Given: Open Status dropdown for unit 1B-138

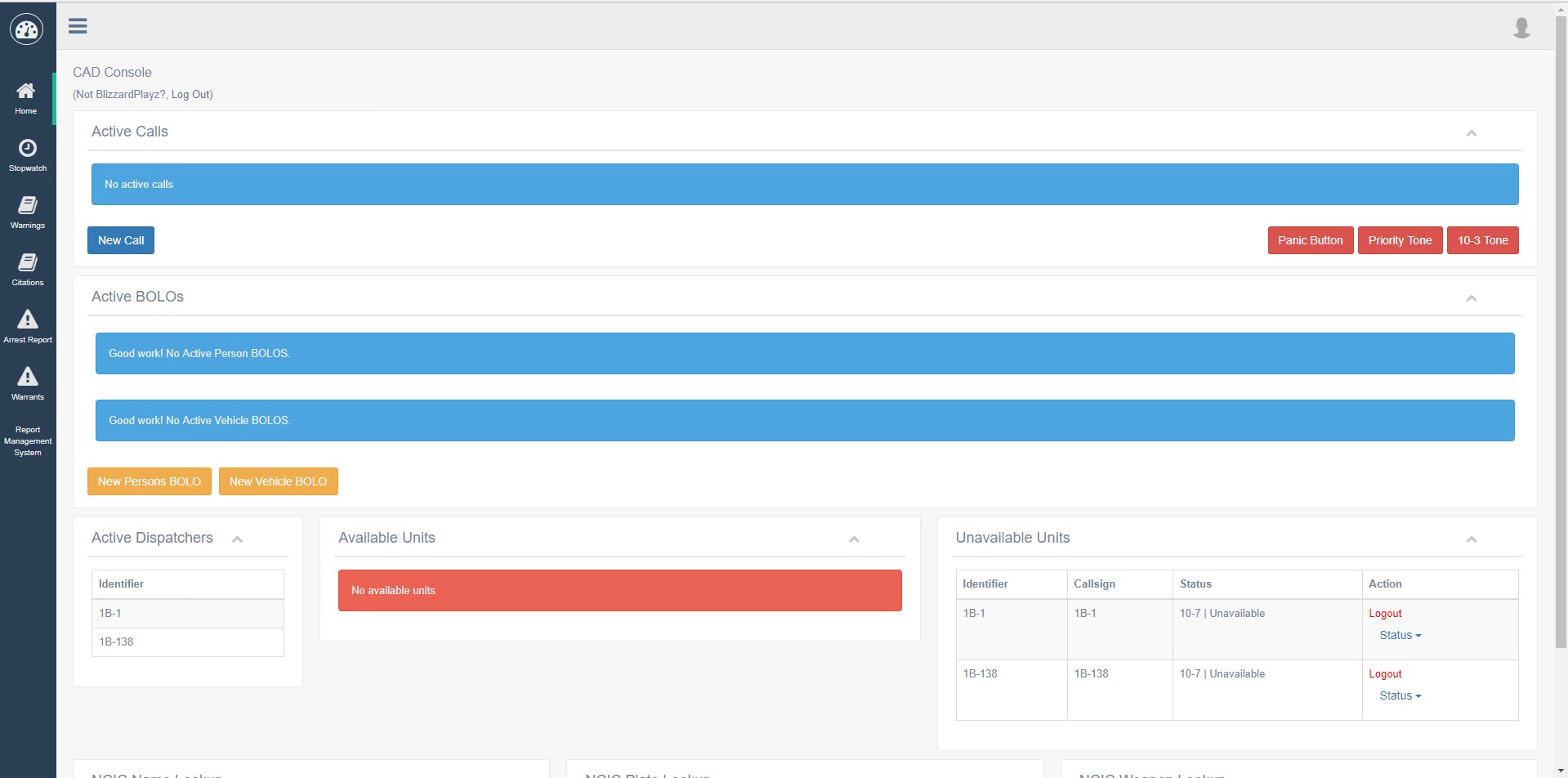Looking at the screenshot, I should point(1400,695).
